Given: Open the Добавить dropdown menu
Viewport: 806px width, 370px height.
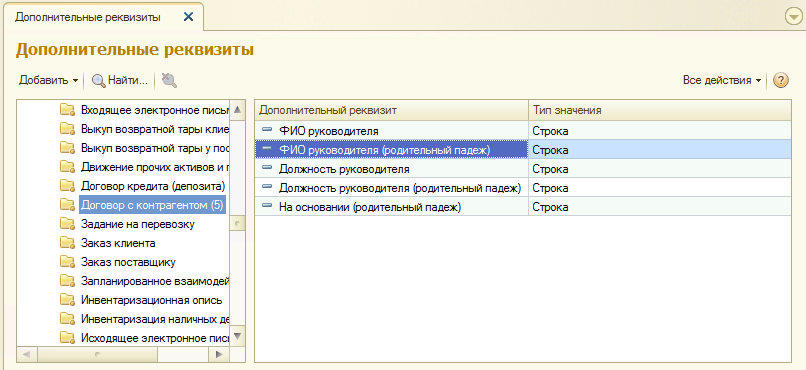Looking at the screenshot, I should coord(48,80).
